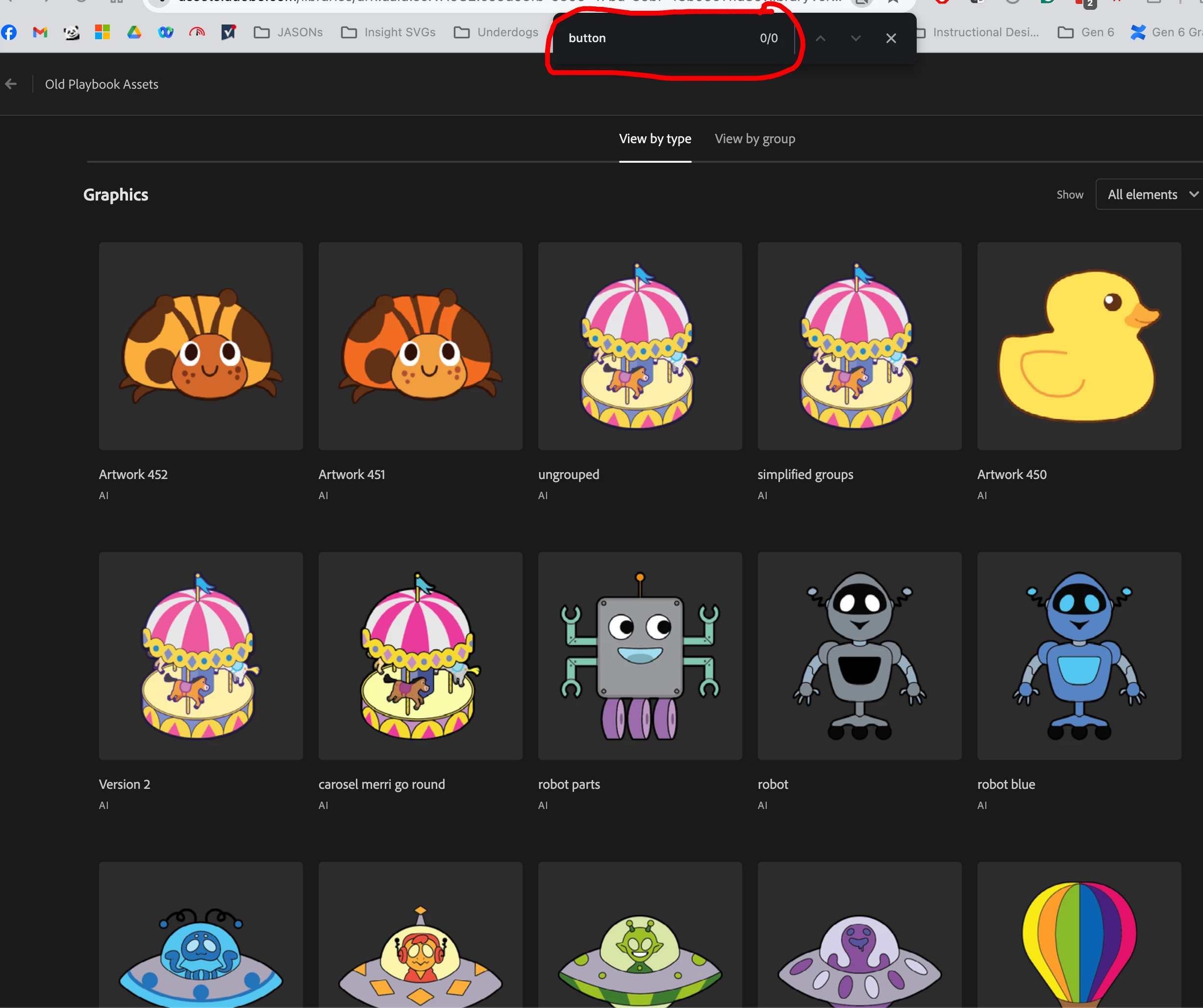Open the yellow duck Artwork 450 thumbnail
This screenshot has width=1203, height=1008.
1078,346
